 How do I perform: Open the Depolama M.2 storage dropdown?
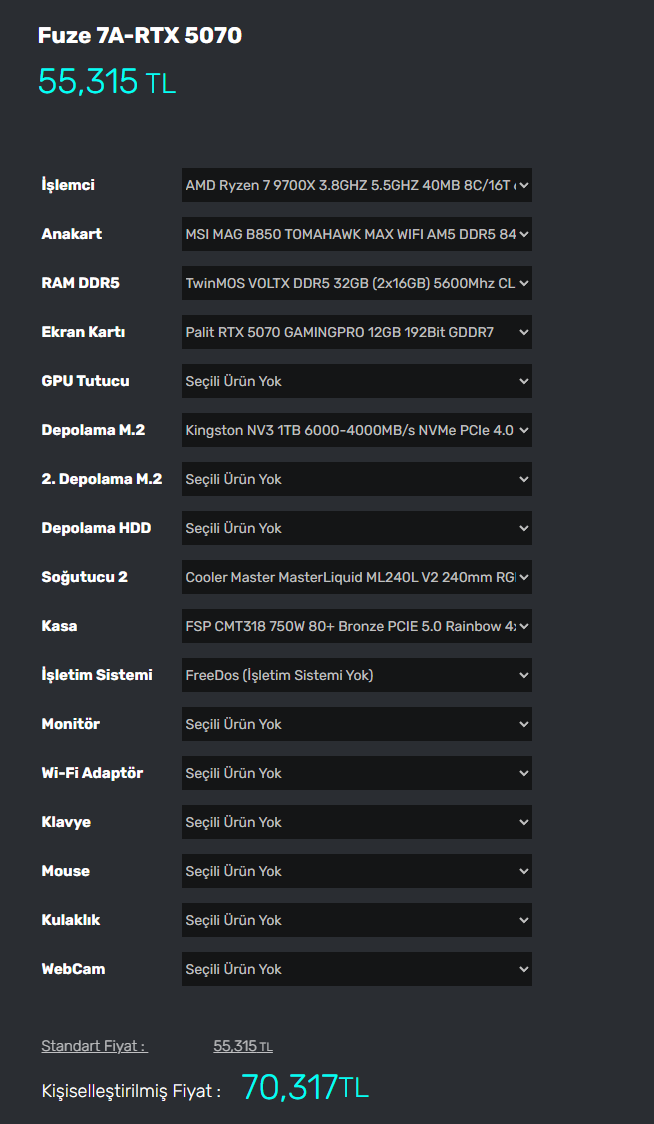pyautogui.click(x=356, y=430)
